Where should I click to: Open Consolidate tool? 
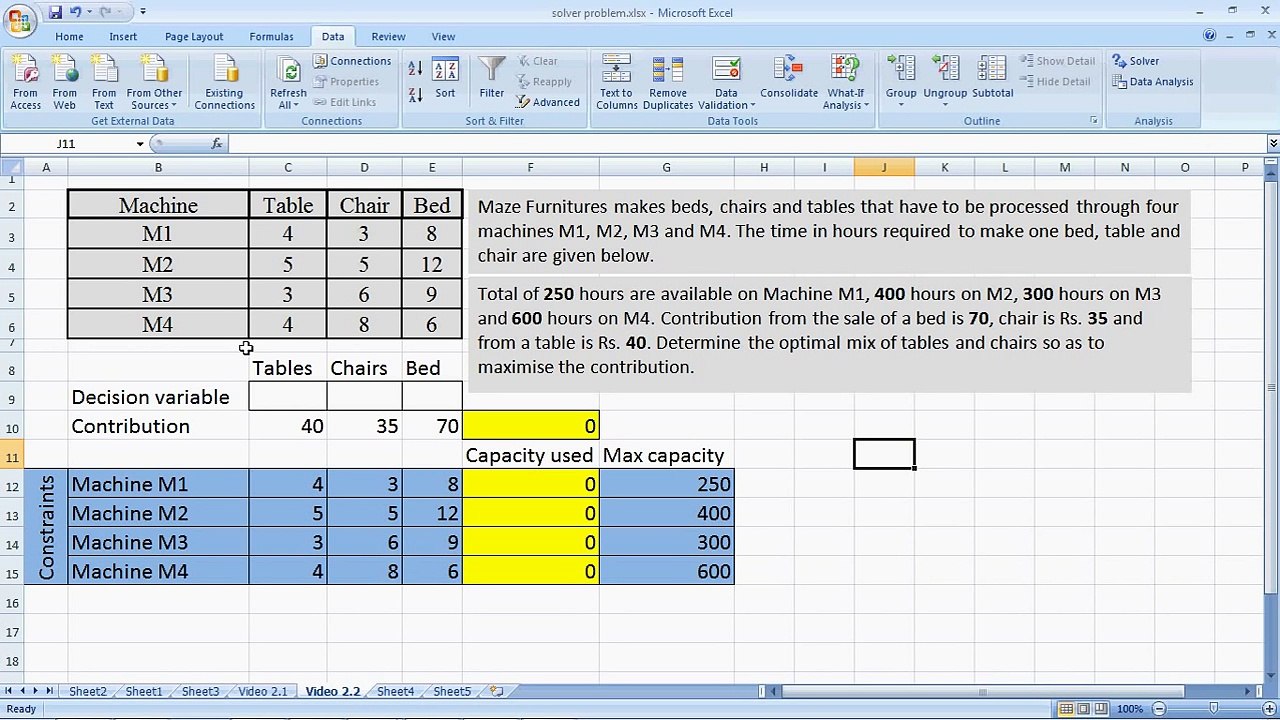coord(789,80)
